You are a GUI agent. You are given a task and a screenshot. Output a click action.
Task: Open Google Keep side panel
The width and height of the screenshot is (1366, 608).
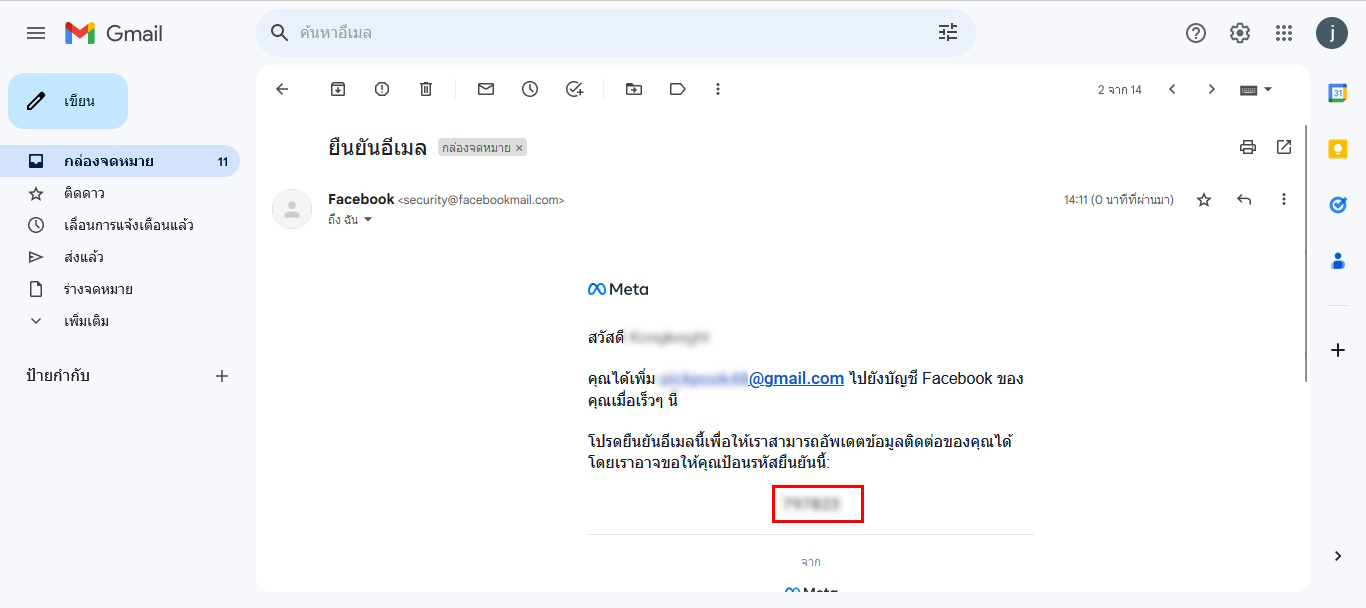pyautogui.click(x=1338, y=149)
